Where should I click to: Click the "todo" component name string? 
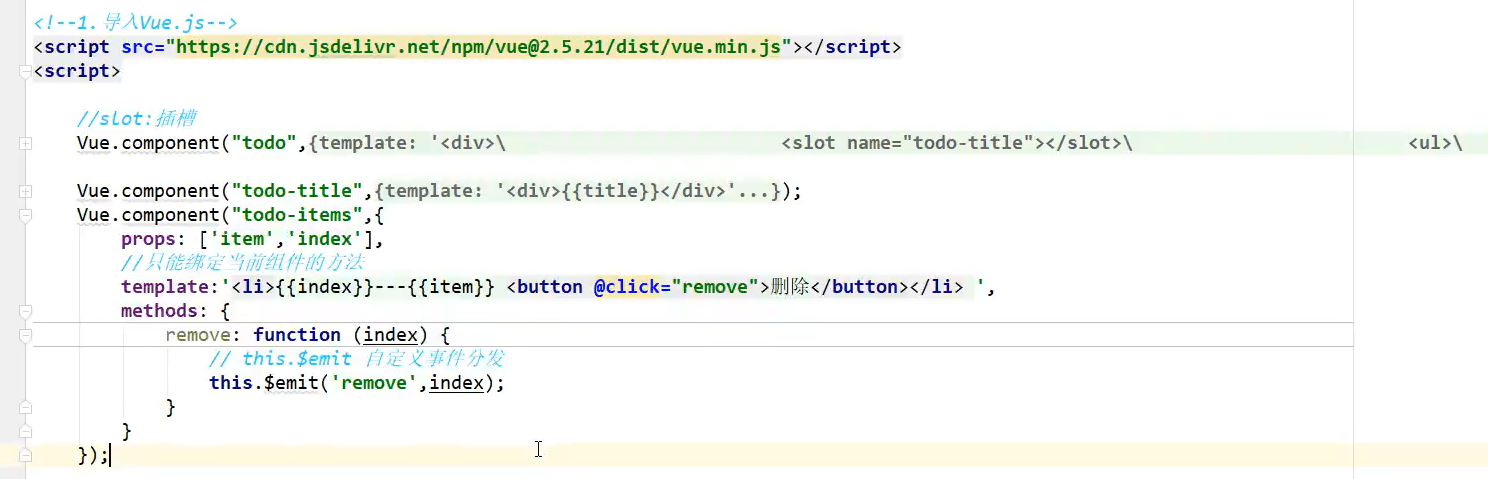265,143
